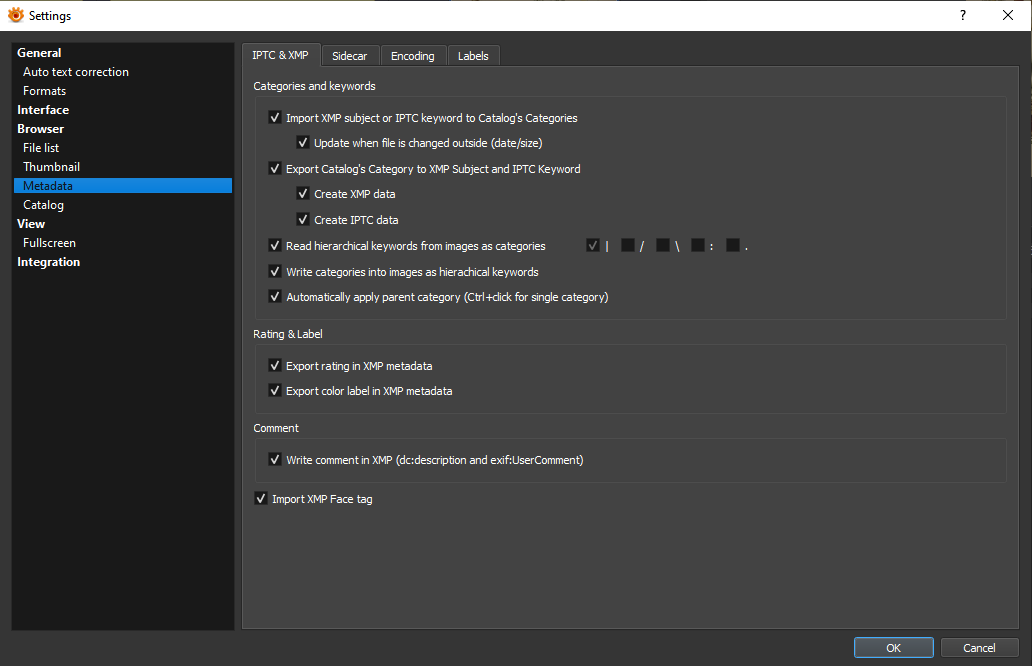Toggle the Create IPTC data checkbox
The height and width of the screenshot is (666, 1032).
click(x=303, y=220)
